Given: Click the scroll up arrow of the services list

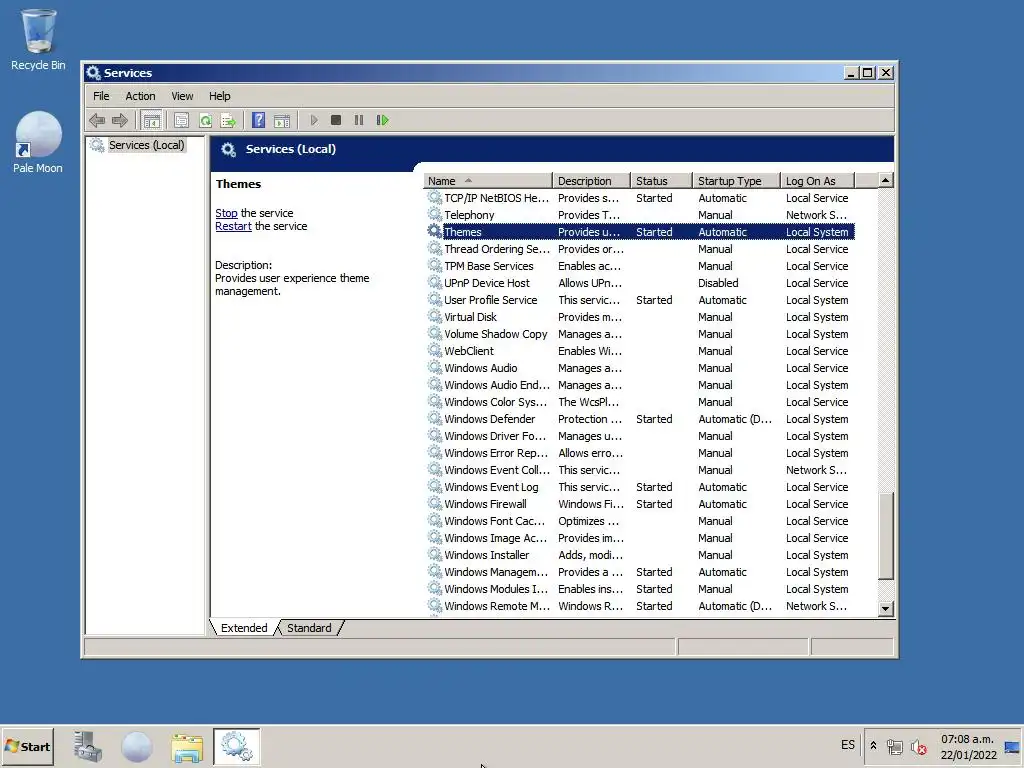Looking at the screenshot, I should (x=886, y=180).
